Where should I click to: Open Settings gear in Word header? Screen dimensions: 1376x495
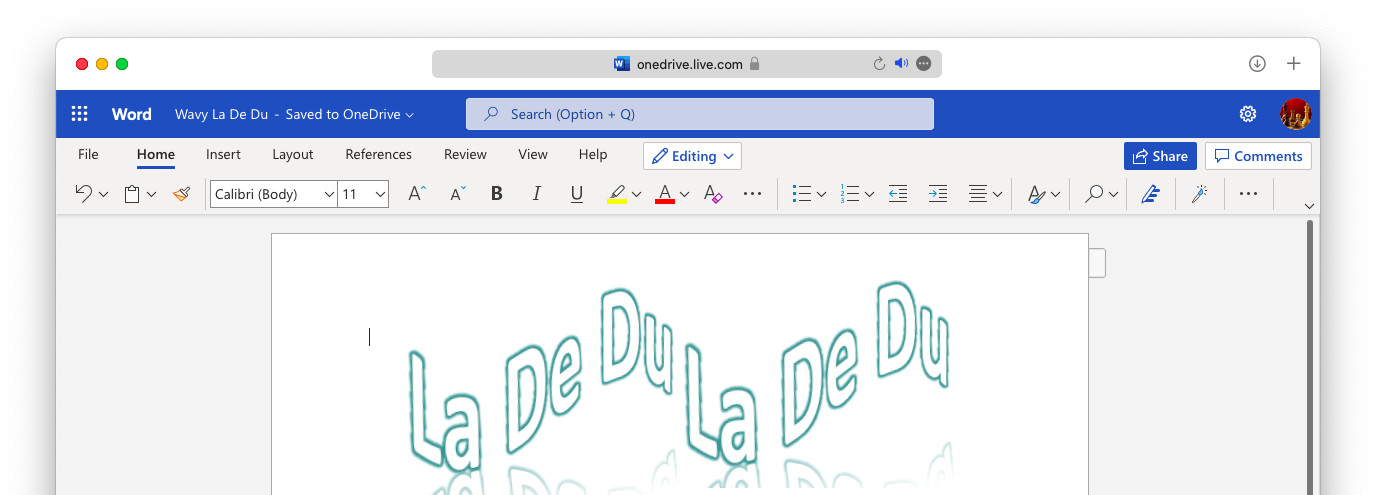pos(1248,114)
